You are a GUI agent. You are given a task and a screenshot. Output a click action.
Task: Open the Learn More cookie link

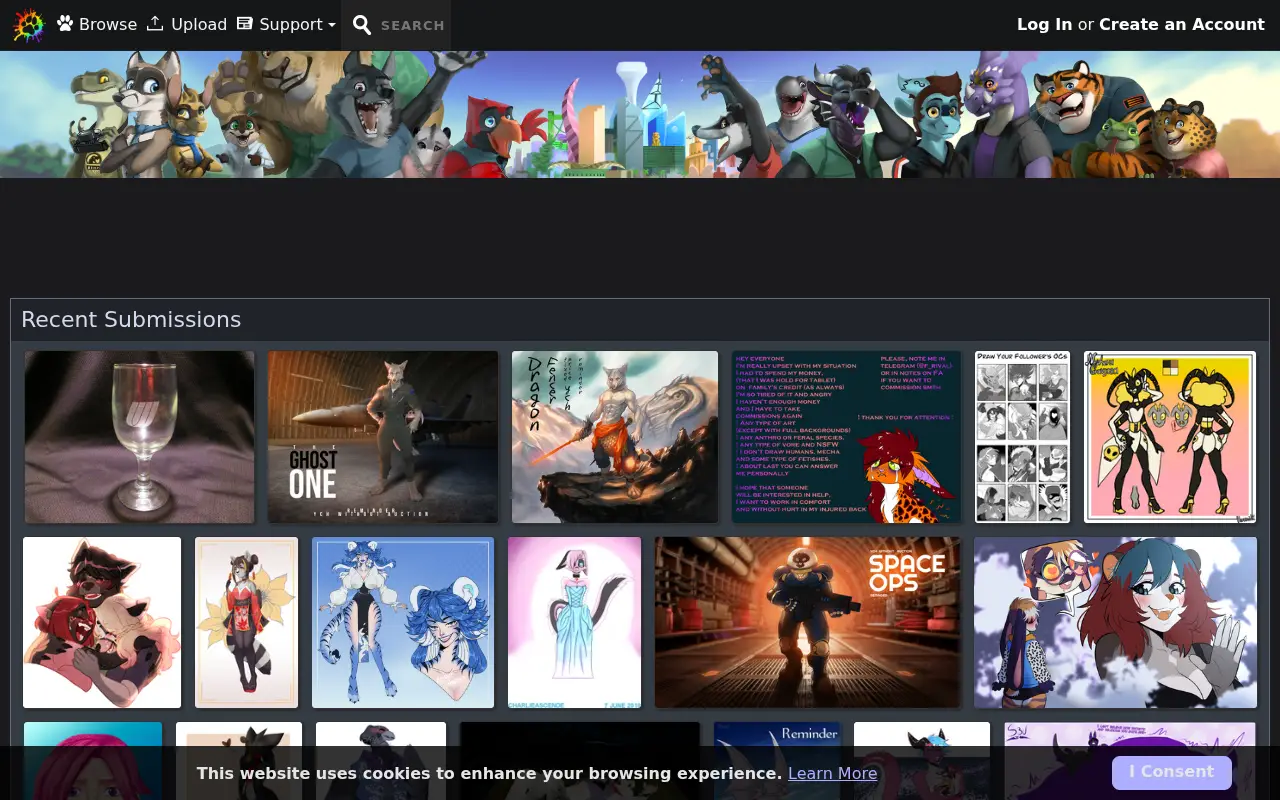(x=832, y=773)
